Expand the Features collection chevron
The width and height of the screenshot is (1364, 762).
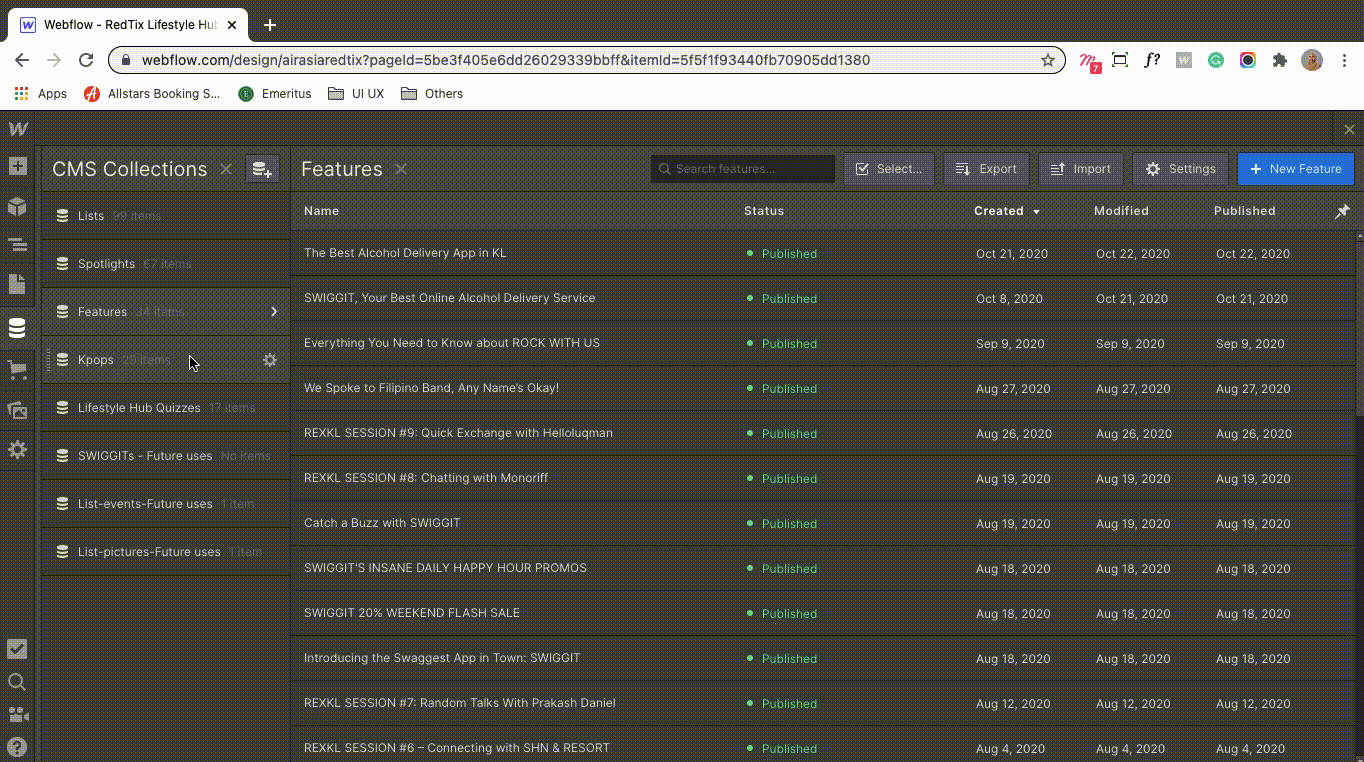(274, 312)
